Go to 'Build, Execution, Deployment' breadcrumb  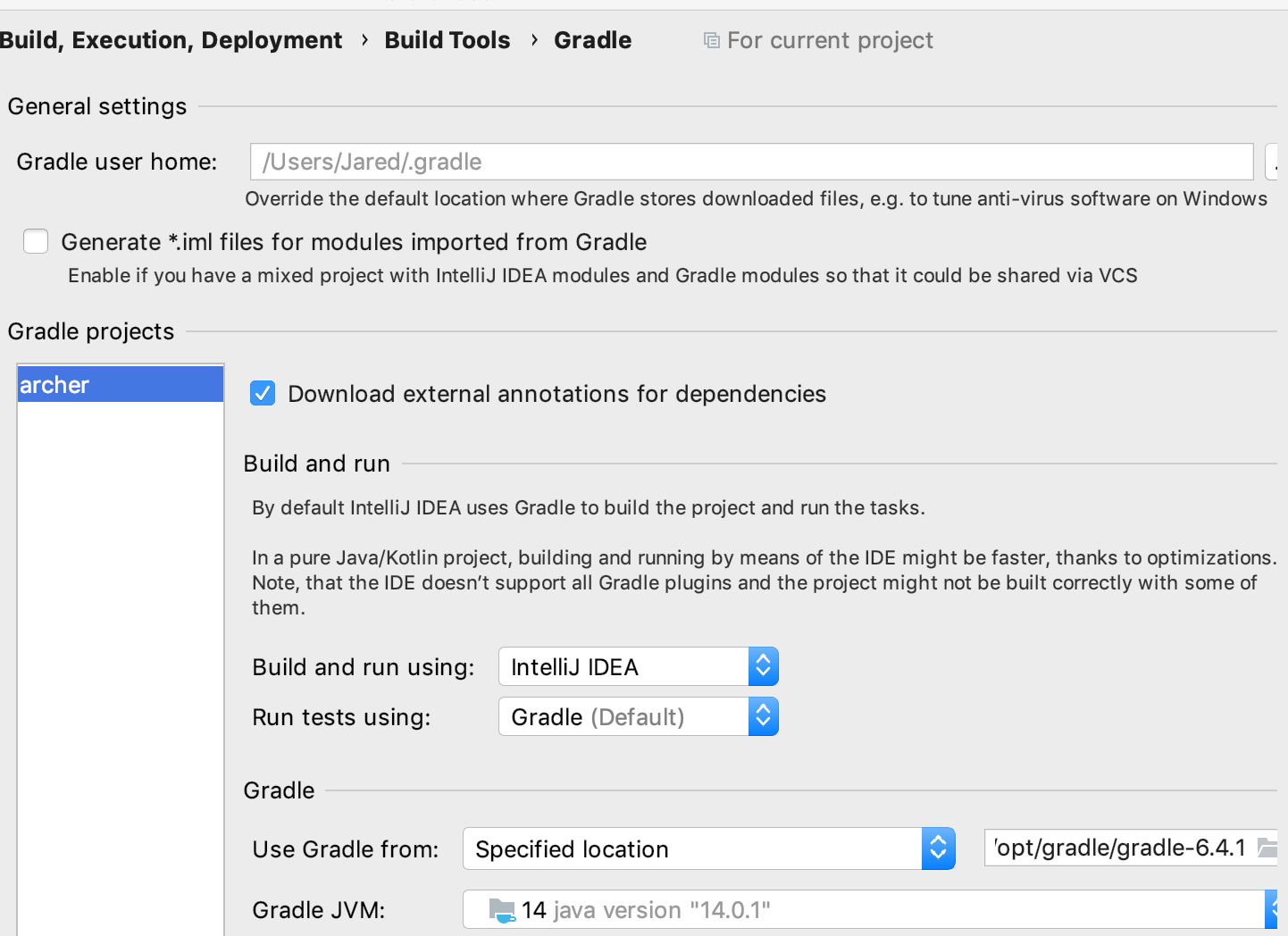(171, 40)
